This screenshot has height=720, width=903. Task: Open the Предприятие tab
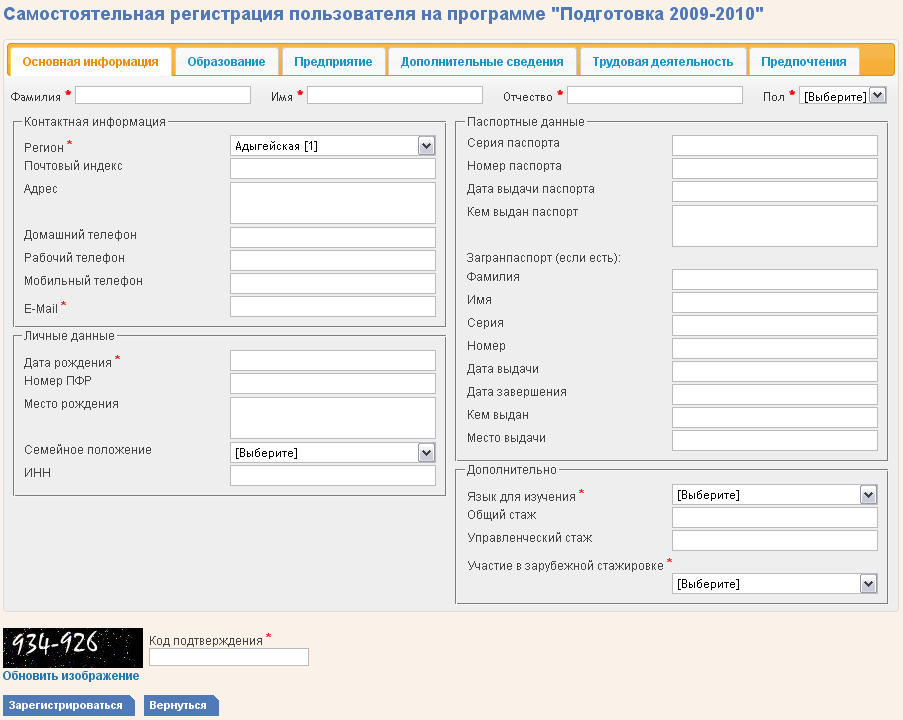[x=333, y=62]
